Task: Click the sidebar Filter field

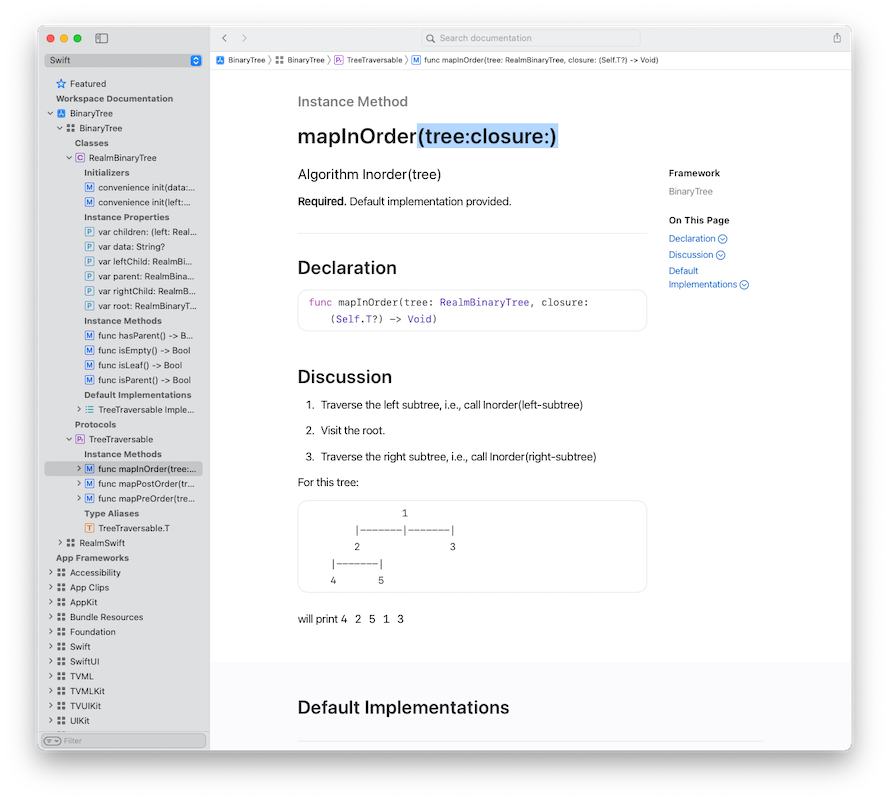Action: coord(124,740)
